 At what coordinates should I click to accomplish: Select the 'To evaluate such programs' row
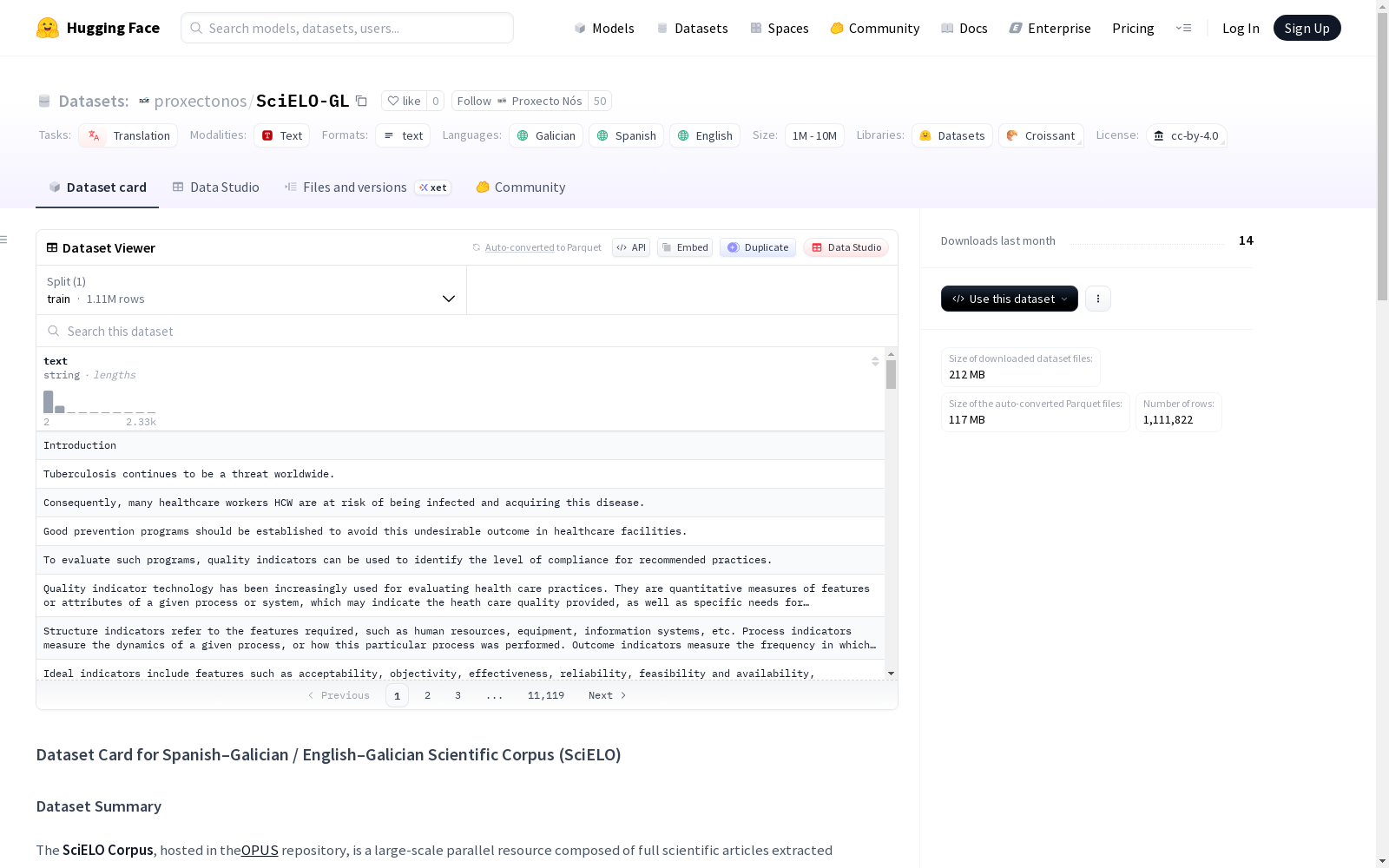pyautogui.click(x=460, y=560)
